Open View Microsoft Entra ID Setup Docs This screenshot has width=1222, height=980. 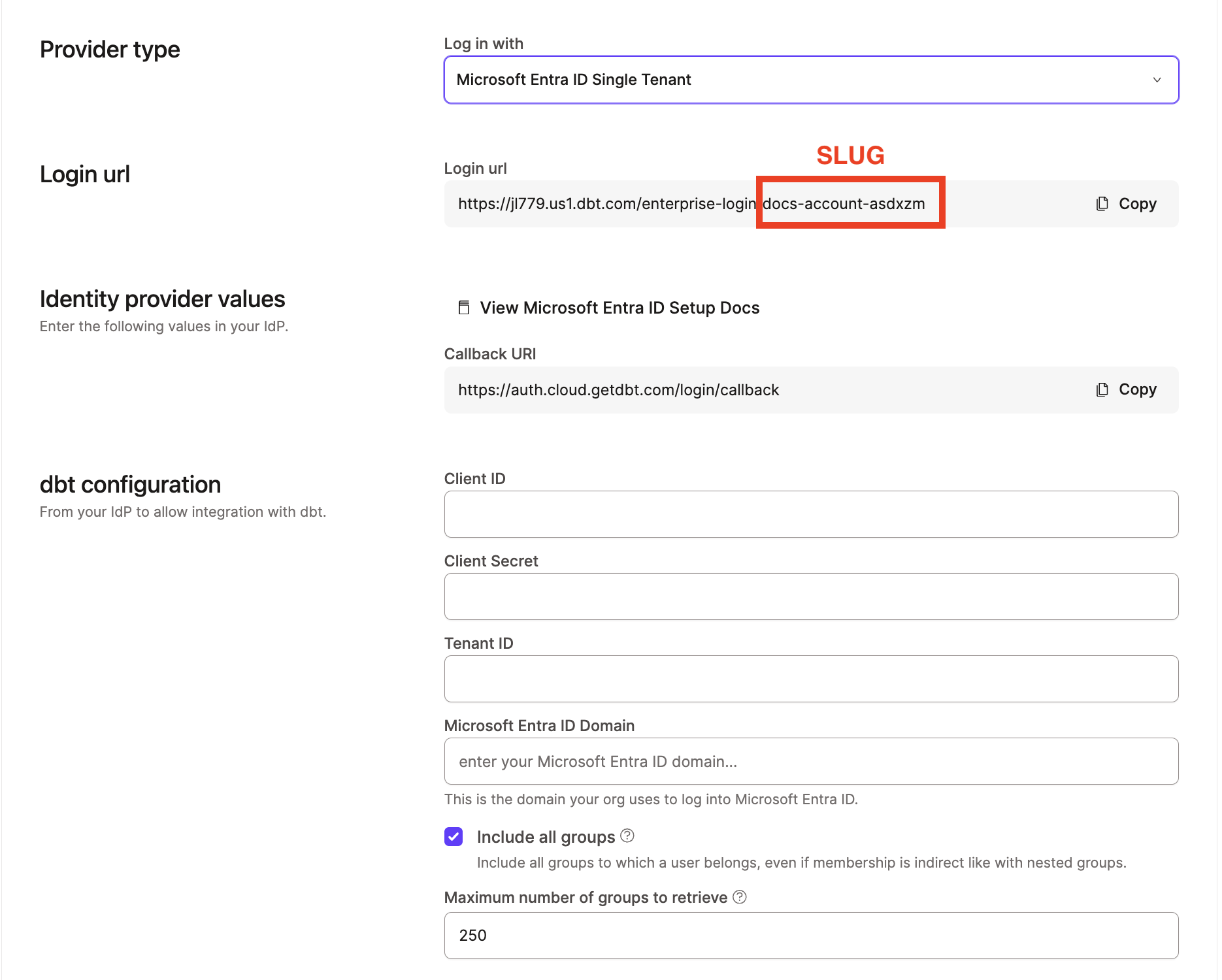click(x=619, y=307)
